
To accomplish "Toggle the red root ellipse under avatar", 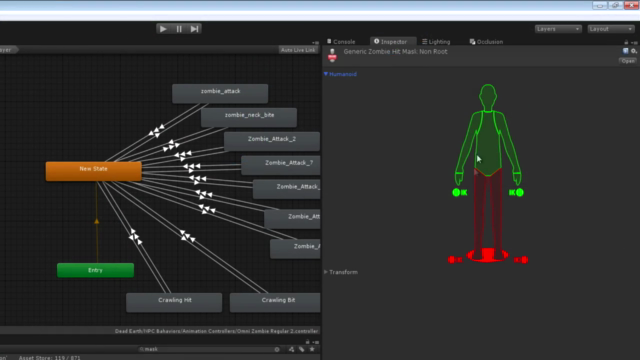I will click(488, 256).
